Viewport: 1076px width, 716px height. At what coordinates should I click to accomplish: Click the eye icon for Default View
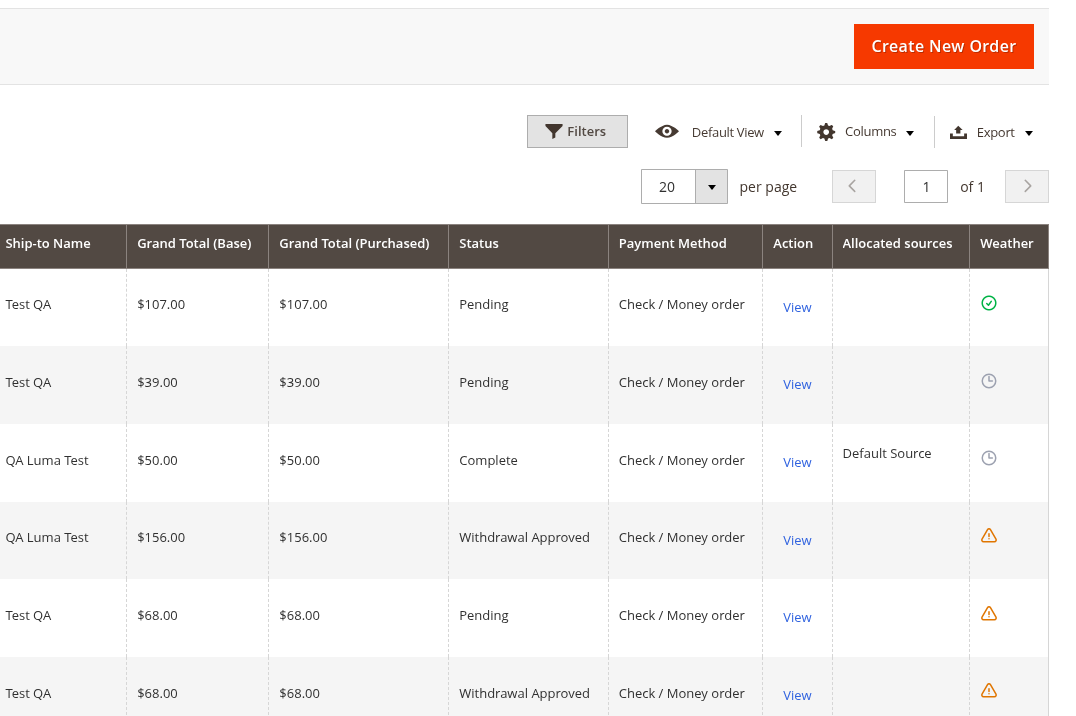coord(666,131)
